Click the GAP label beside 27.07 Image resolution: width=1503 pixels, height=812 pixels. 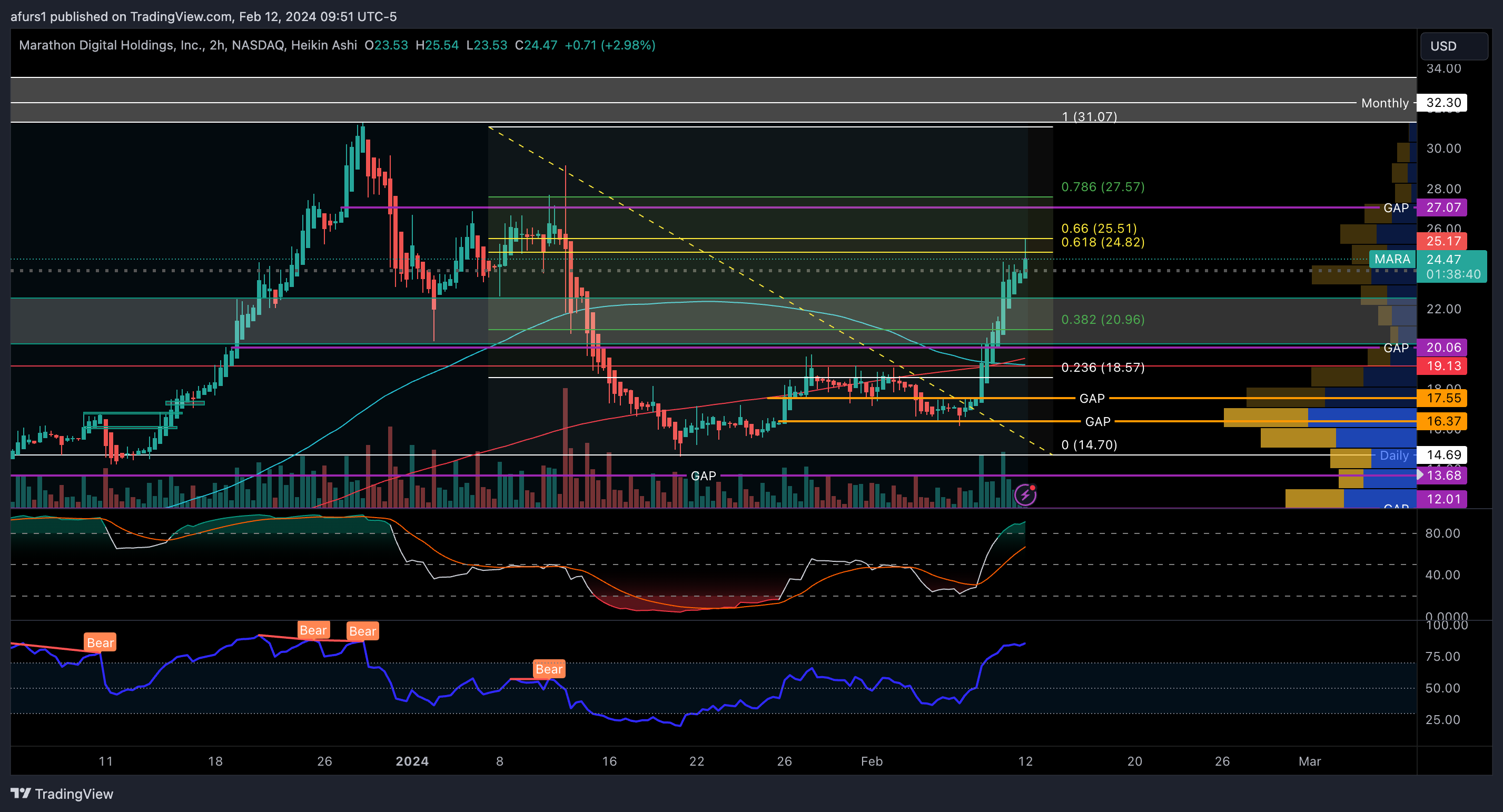coord(1396,207)
